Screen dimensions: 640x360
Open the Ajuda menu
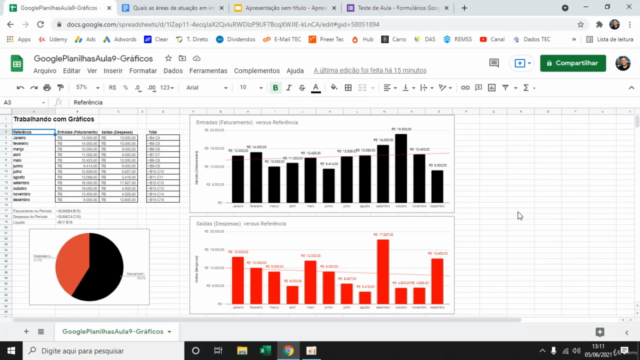pos(295,71)
